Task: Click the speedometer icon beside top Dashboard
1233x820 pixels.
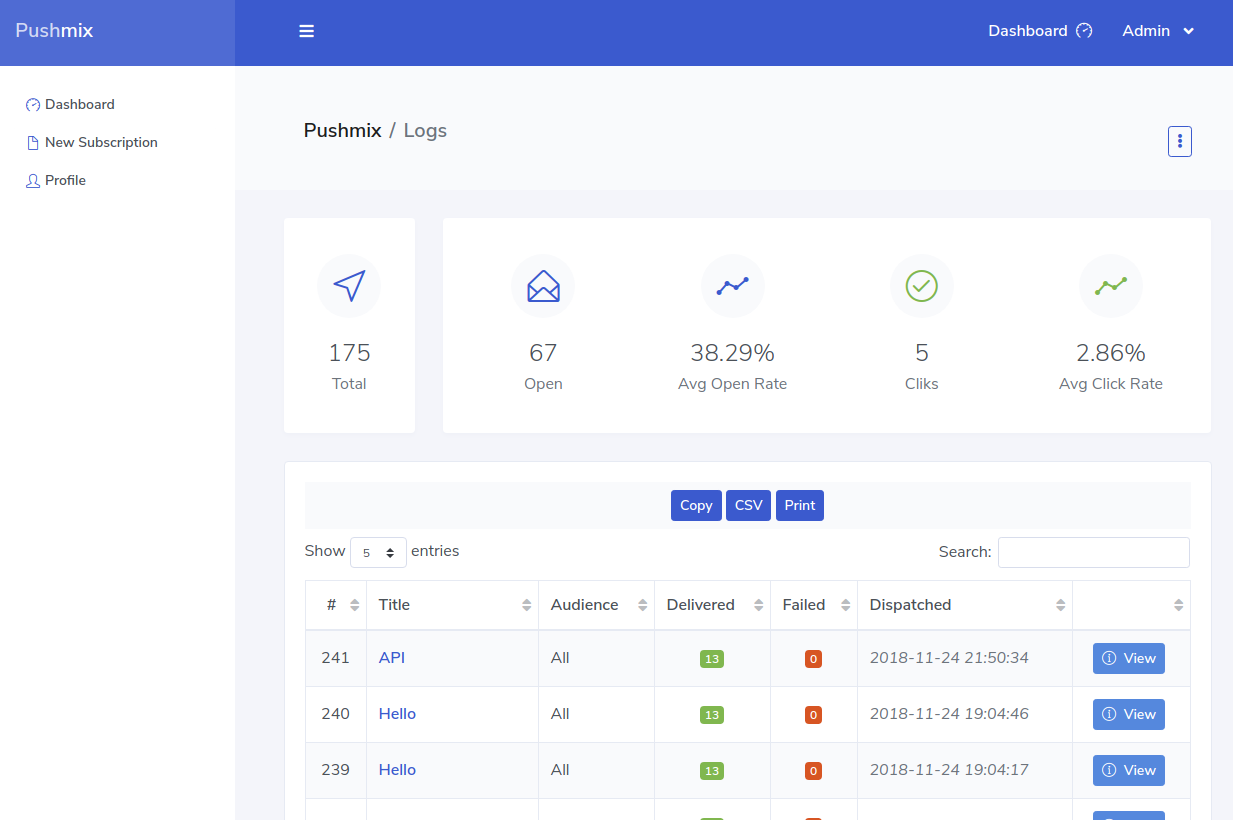Action: 1084,31
